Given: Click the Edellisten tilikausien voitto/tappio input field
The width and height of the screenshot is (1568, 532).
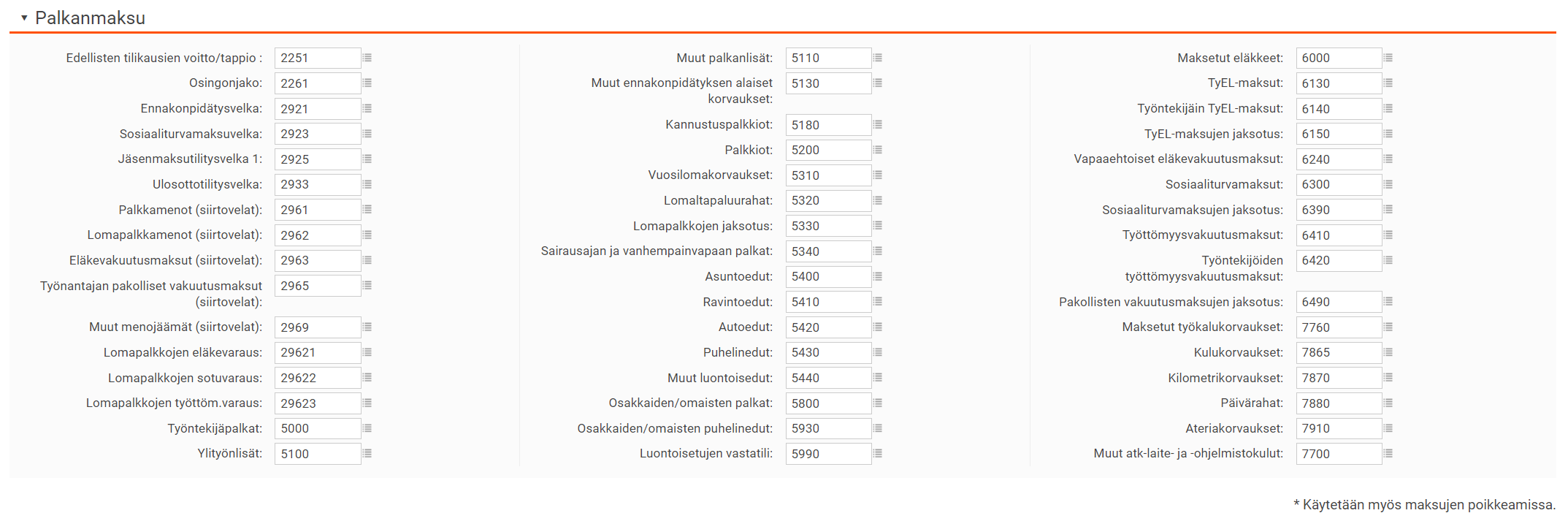Looking at the screenshot, I should tap(317, 58).
